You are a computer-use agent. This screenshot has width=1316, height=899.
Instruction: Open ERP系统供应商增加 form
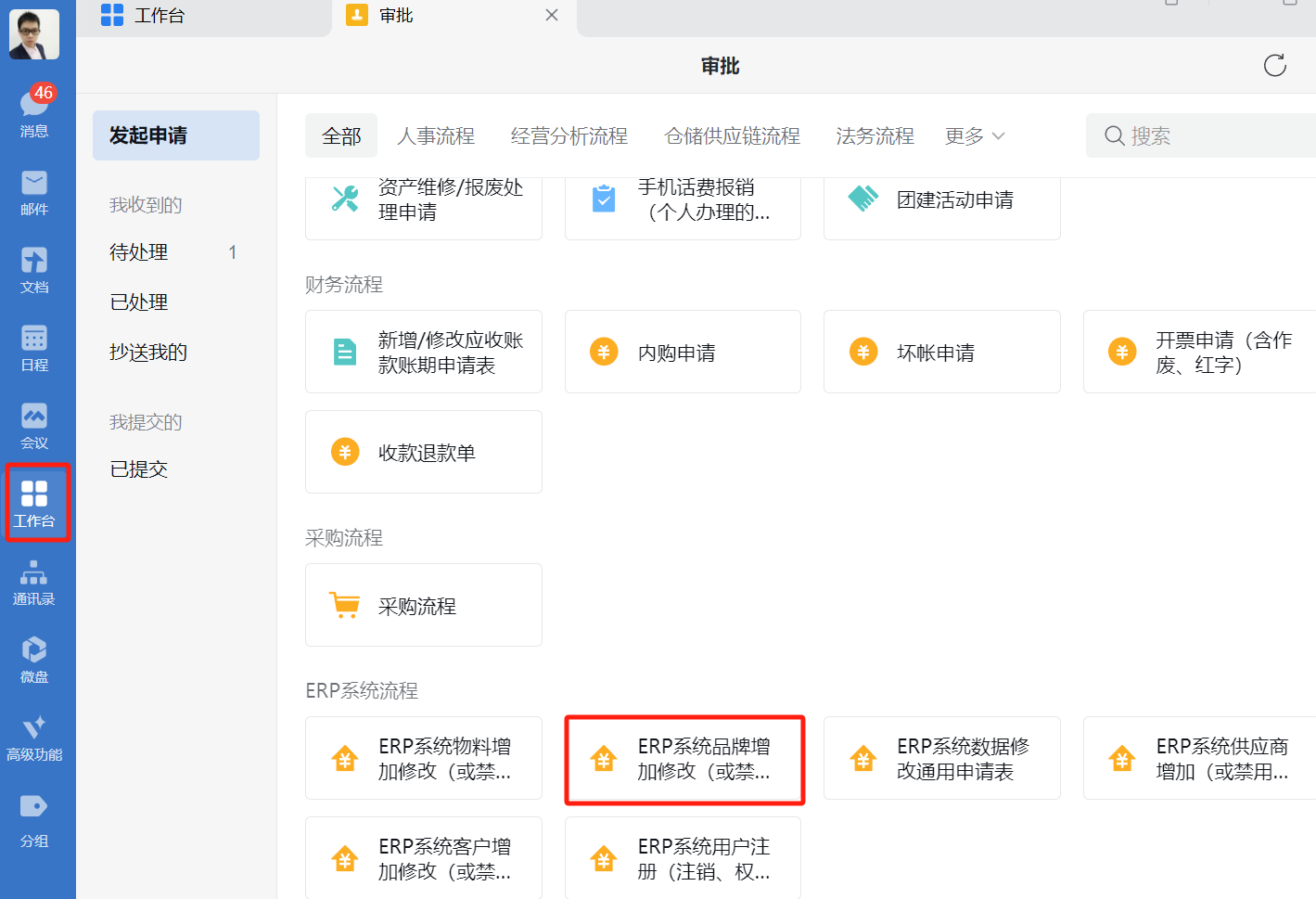[x=1200, y=758]
